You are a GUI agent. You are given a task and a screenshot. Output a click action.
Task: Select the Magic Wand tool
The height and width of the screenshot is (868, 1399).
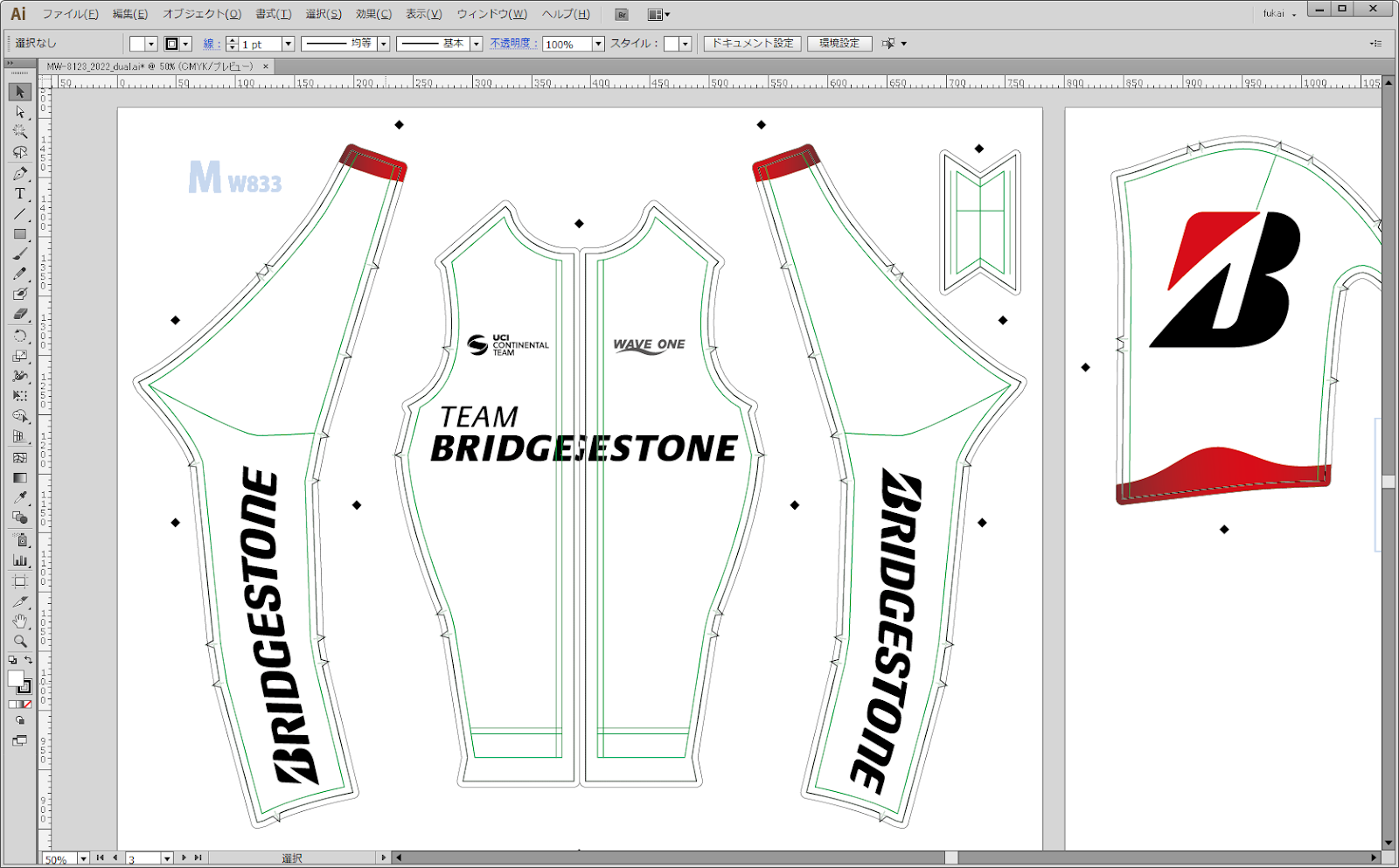pos(20,131)
